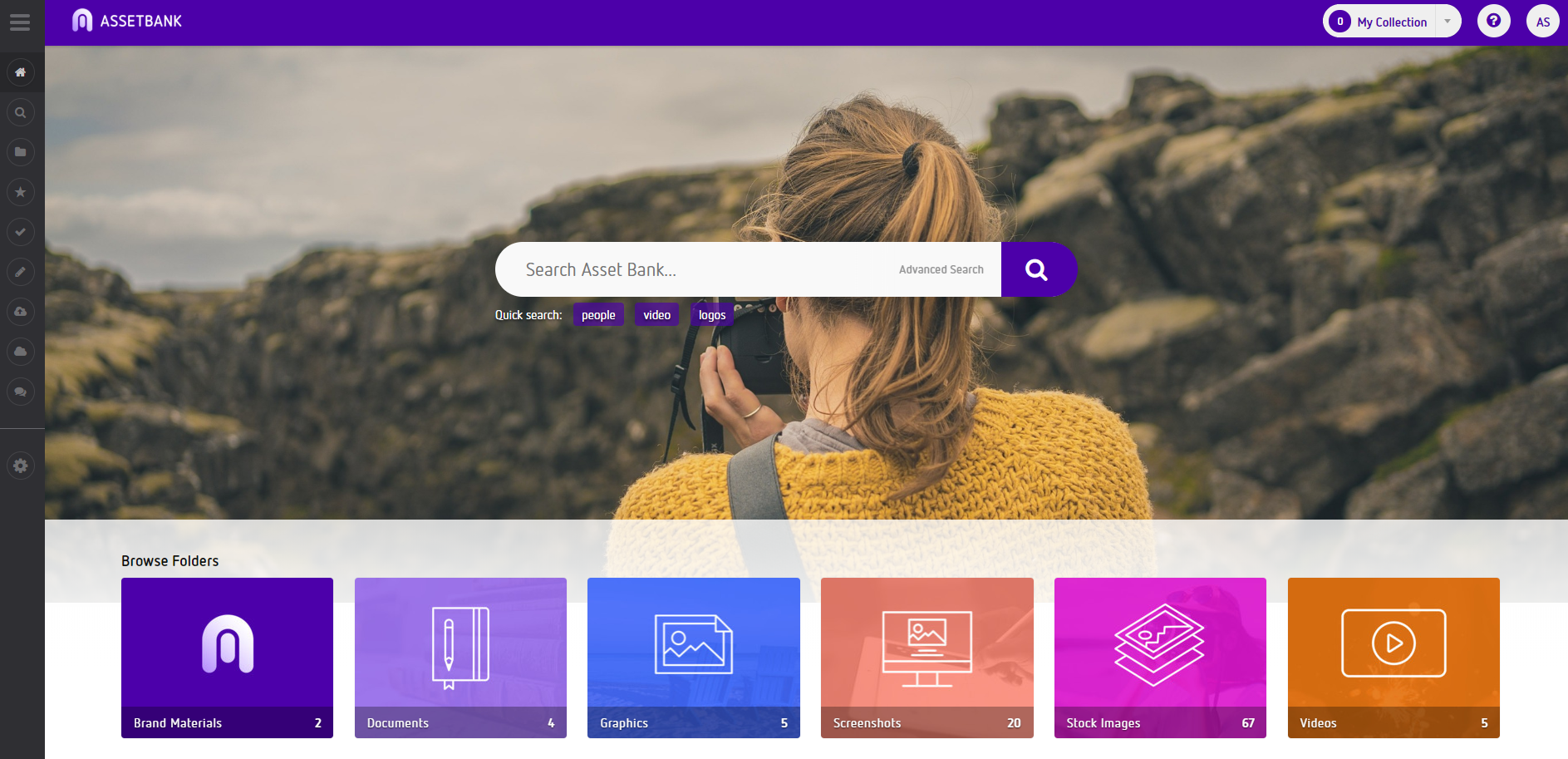
Task: Select the people quick search tag
Action: point(598,315)
